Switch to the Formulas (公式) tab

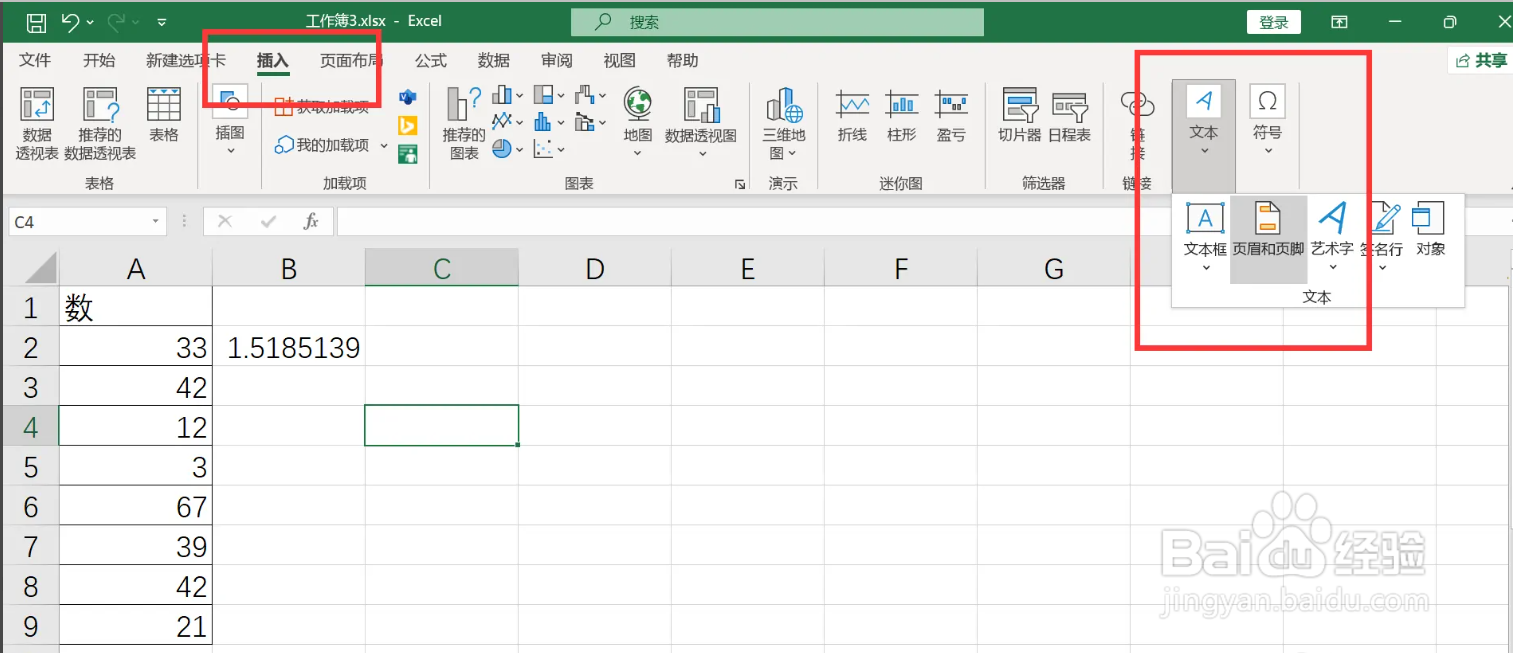pyautogui.click(x=431, y=61)
